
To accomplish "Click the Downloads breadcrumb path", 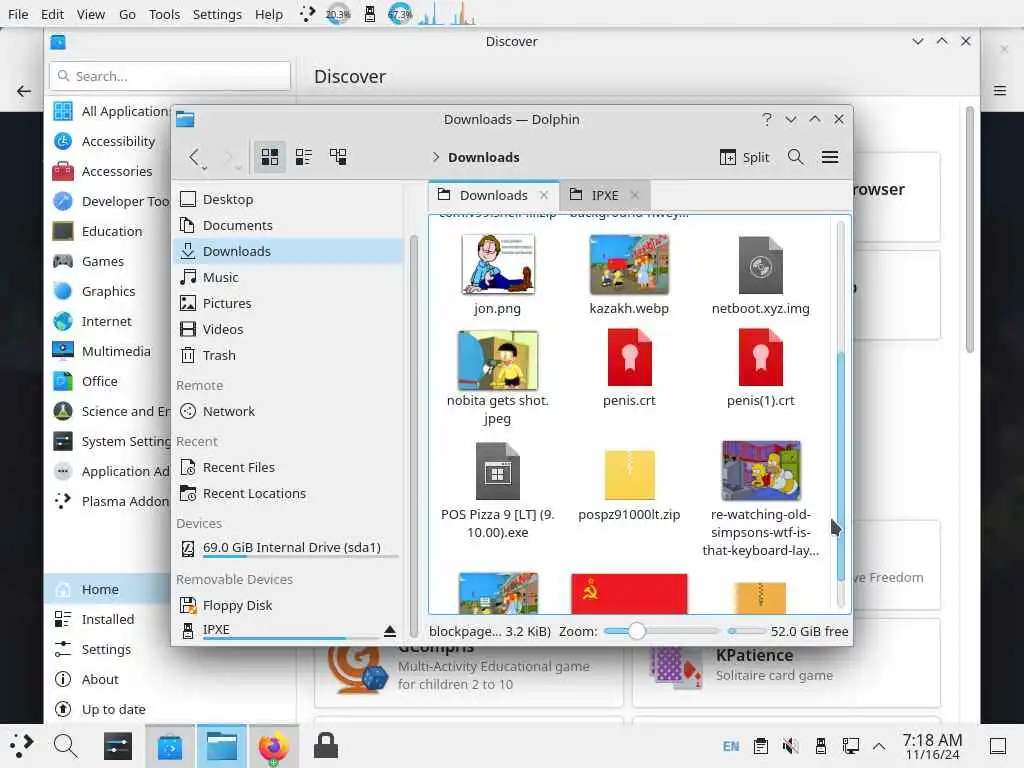I will (484, 157).
